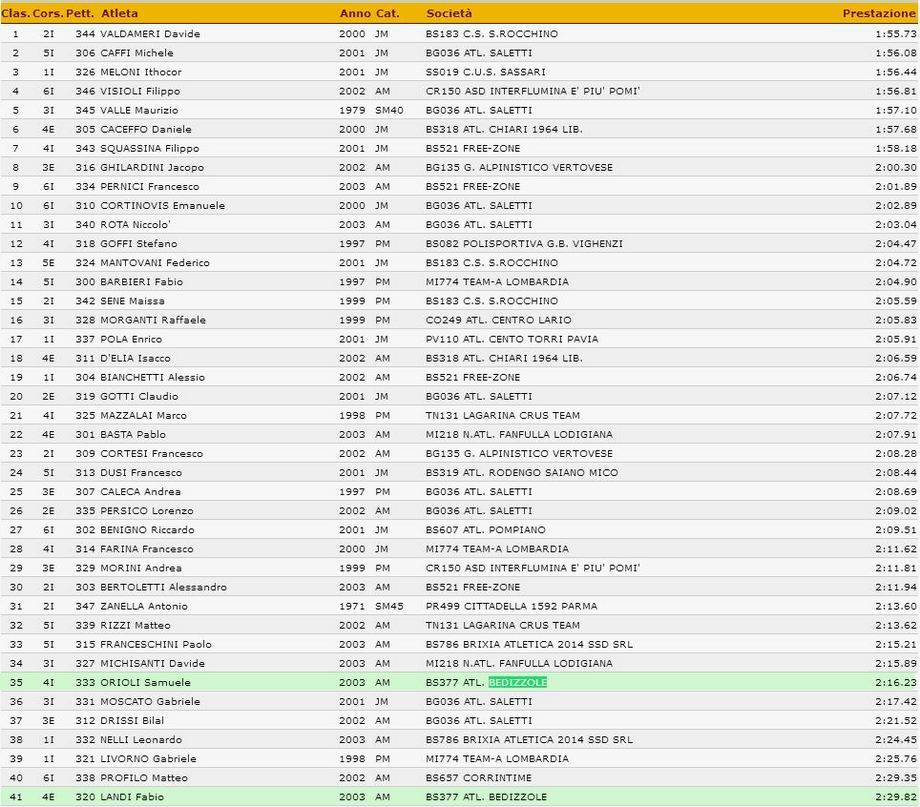Select athlete name CACEFFO Daniele
This screenshot has height=807, width=920.
(x=146, y=129)
